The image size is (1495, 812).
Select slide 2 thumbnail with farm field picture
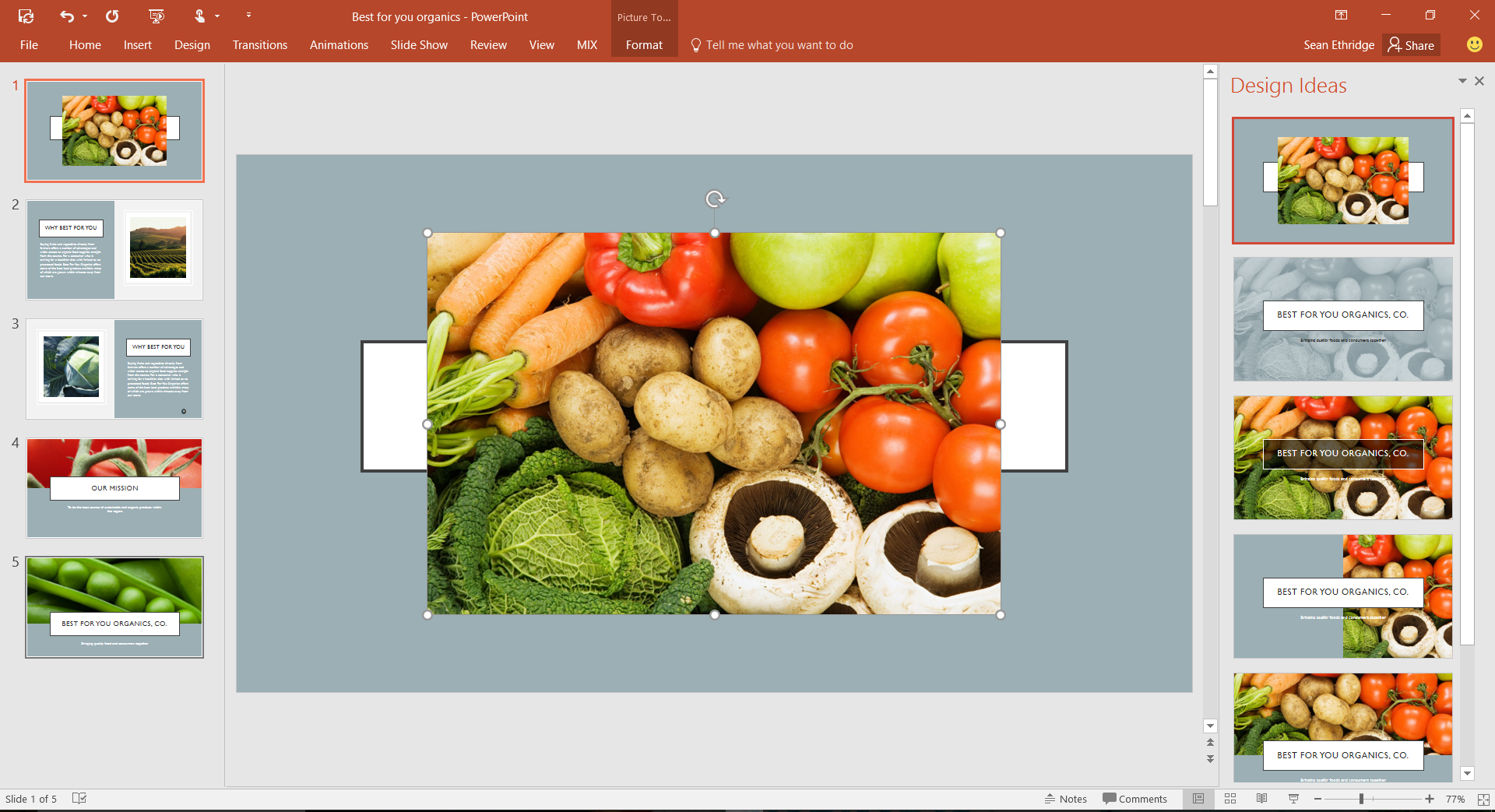[x=114, y=250]
